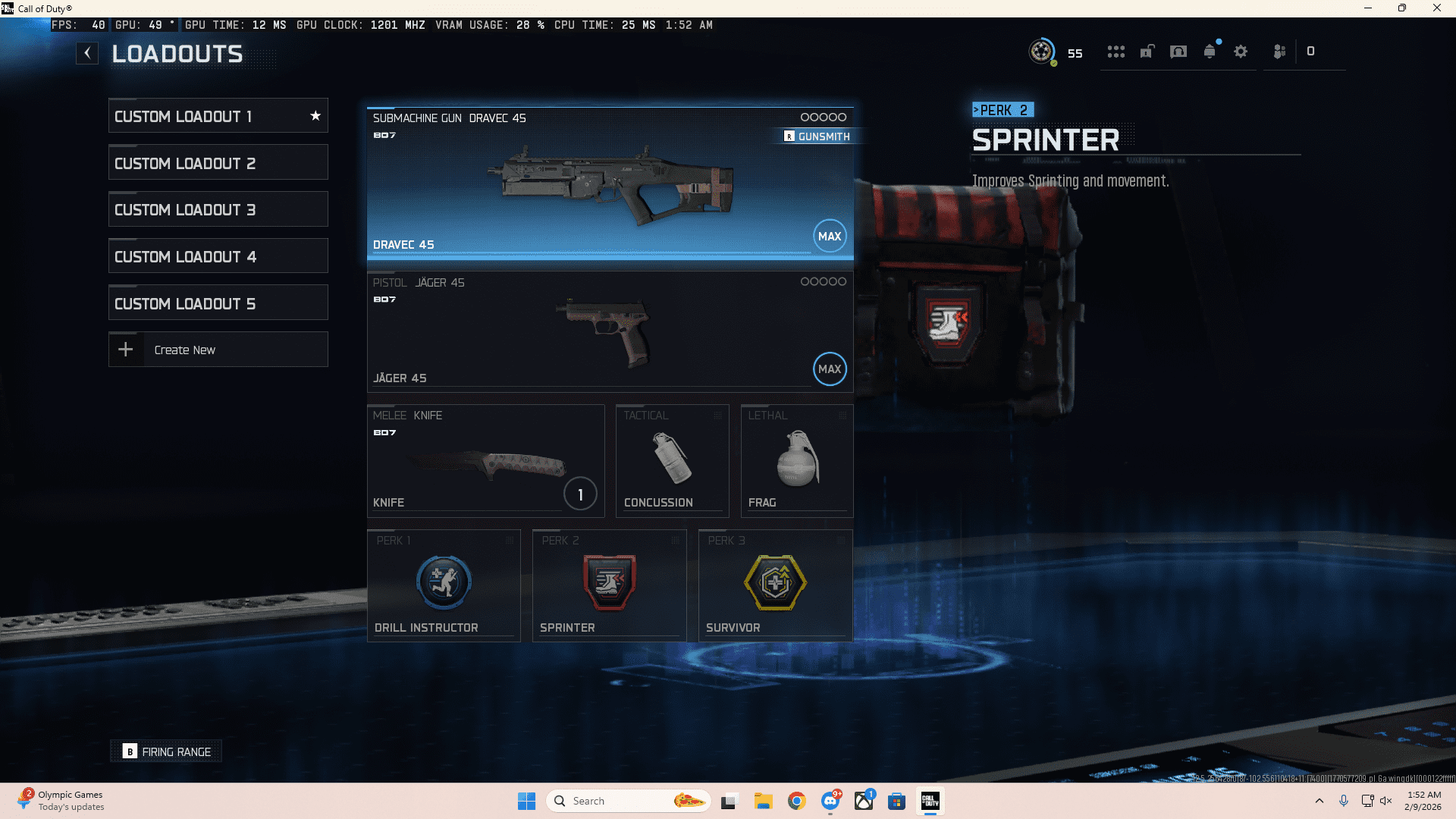Select Custom Loadout 3
Image resolution: width=1456 pixels, height=819 pixels.
218,209
